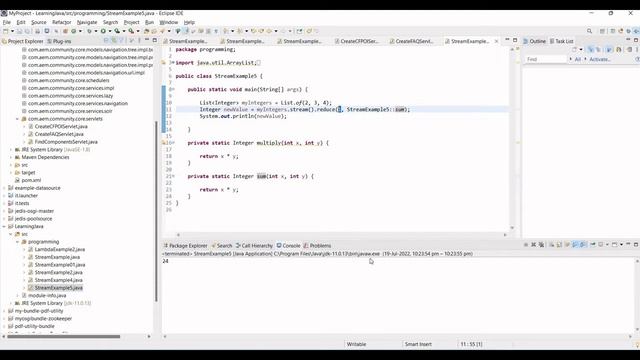Screen dimensions: 640x360
Task: Click the Remove Launch icon in Console toolbar
Action: coord(533,244)
